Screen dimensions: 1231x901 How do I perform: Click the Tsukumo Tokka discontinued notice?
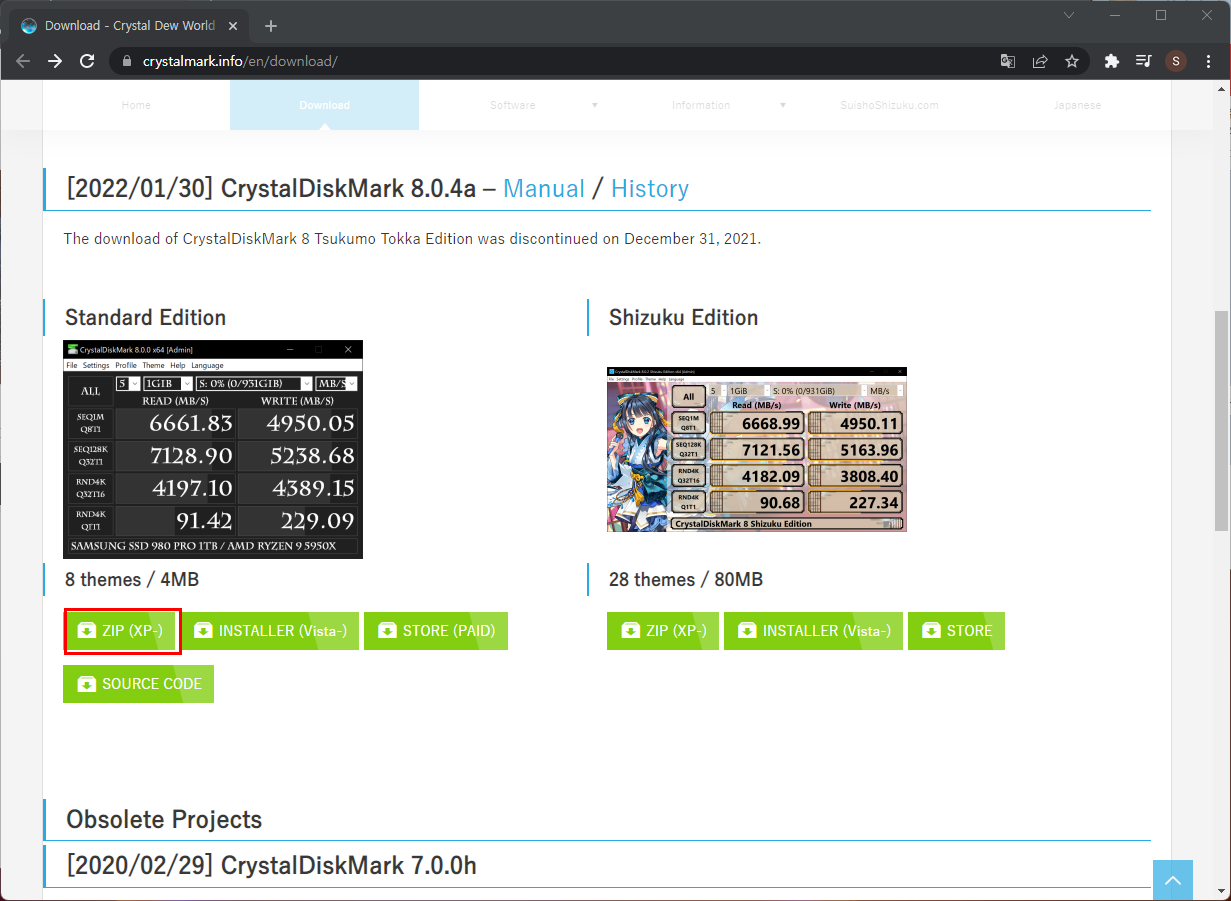(x=412, y=239)
